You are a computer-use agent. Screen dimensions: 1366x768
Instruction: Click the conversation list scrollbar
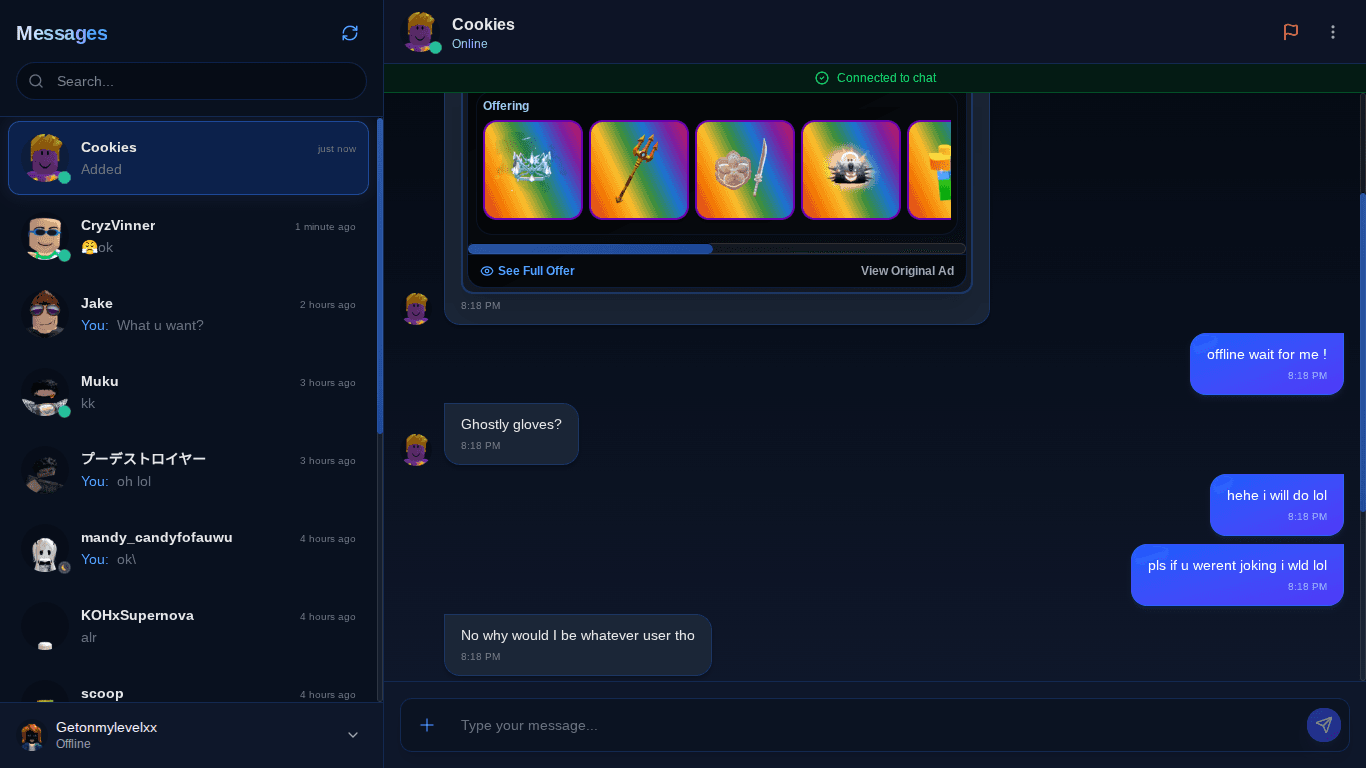point(380,276)
